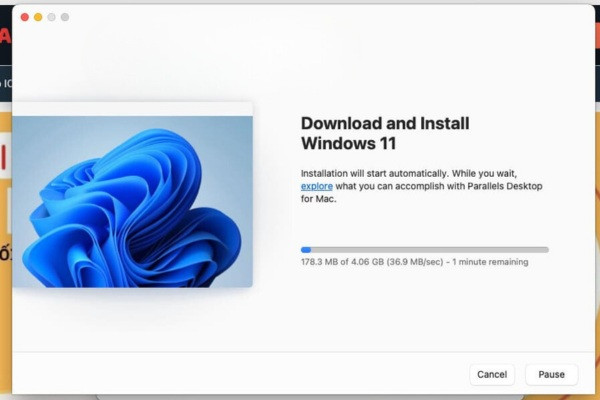Close the Parallels installer window with red button
600x400 pixels.
click(x=25, y=17)
